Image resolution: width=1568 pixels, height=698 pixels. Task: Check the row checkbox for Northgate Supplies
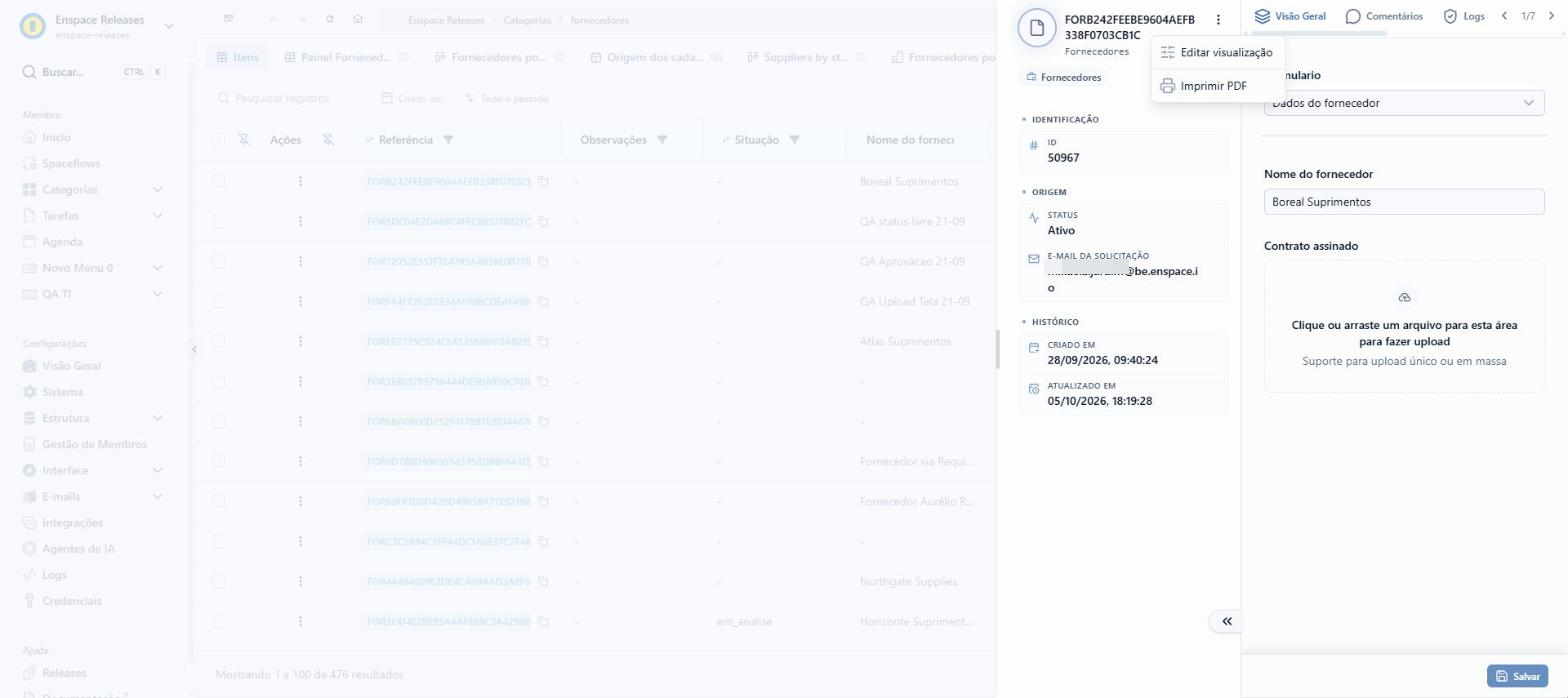click(219, 581)
